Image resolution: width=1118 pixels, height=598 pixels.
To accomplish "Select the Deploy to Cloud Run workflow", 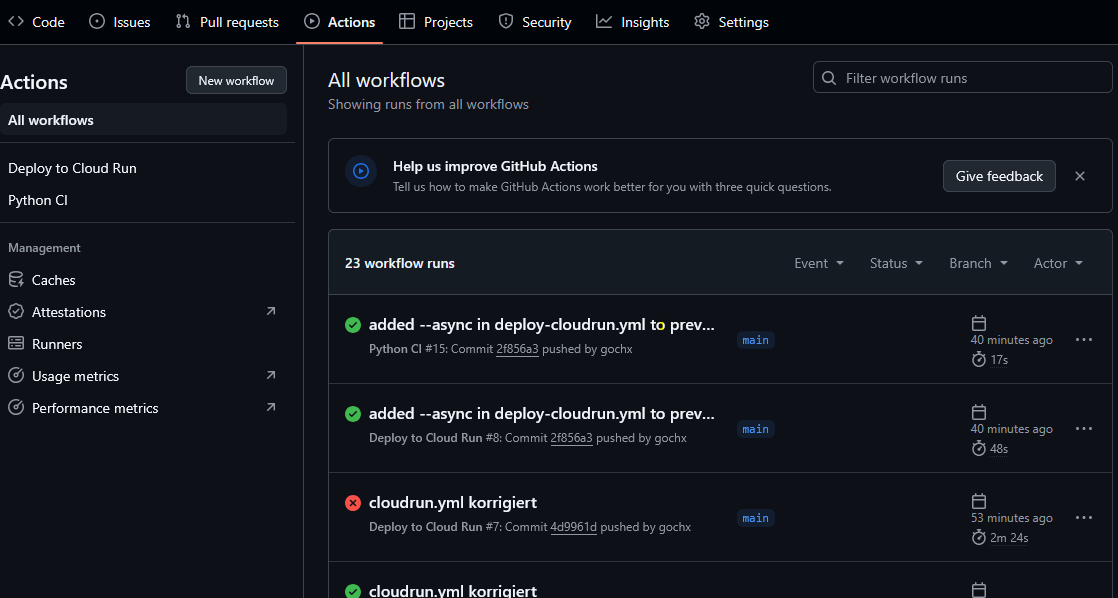I will coord(72,168).
